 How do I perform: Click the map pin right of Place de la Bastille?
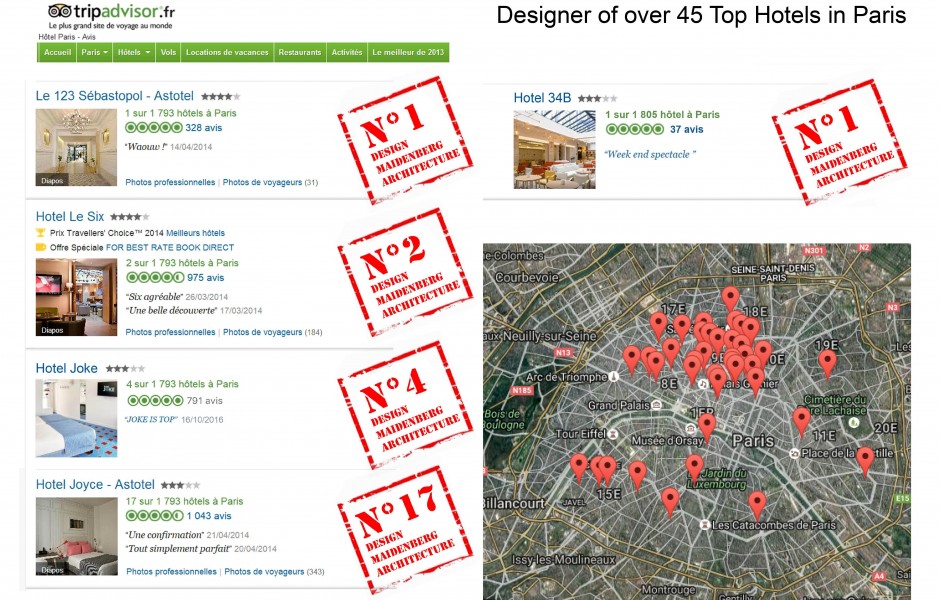(865, 460)
